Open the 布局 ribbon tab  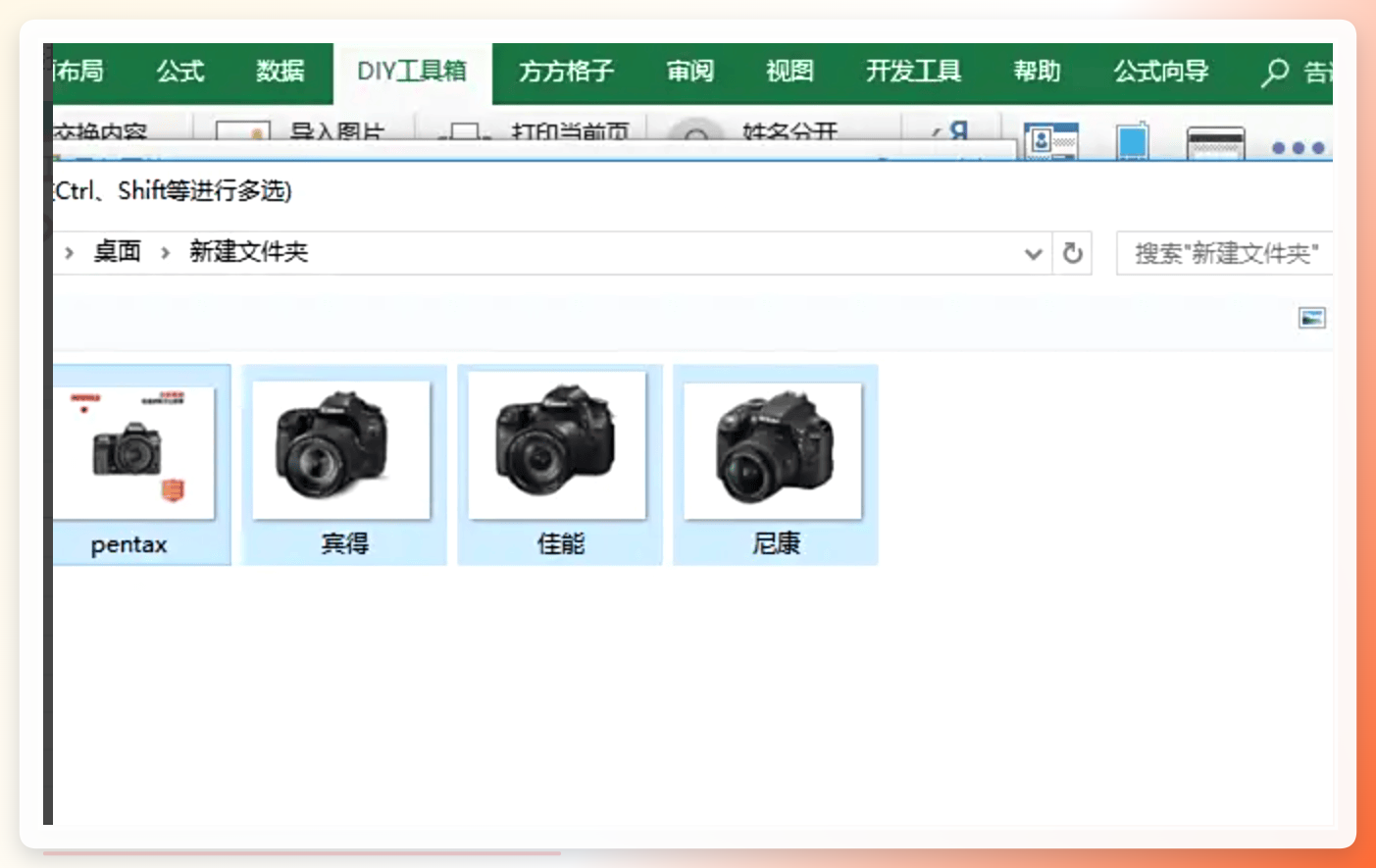[x=78, y=72]
